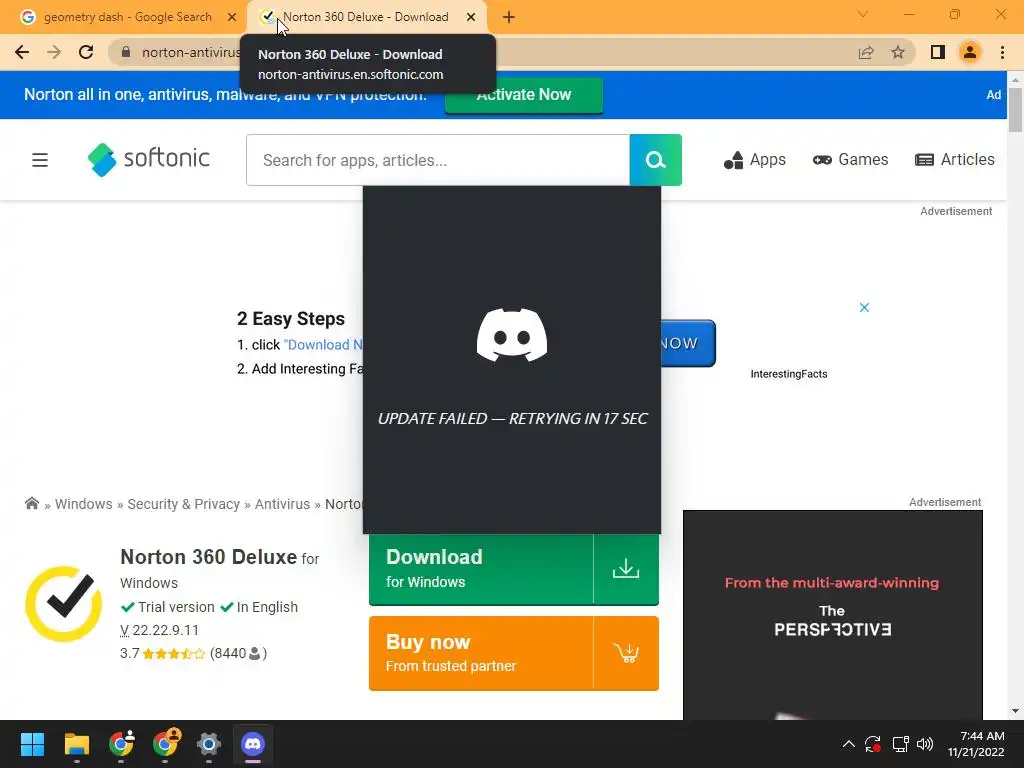Click the star rating 3.7
Viewport: 1024px width, 768px height.
173,653
